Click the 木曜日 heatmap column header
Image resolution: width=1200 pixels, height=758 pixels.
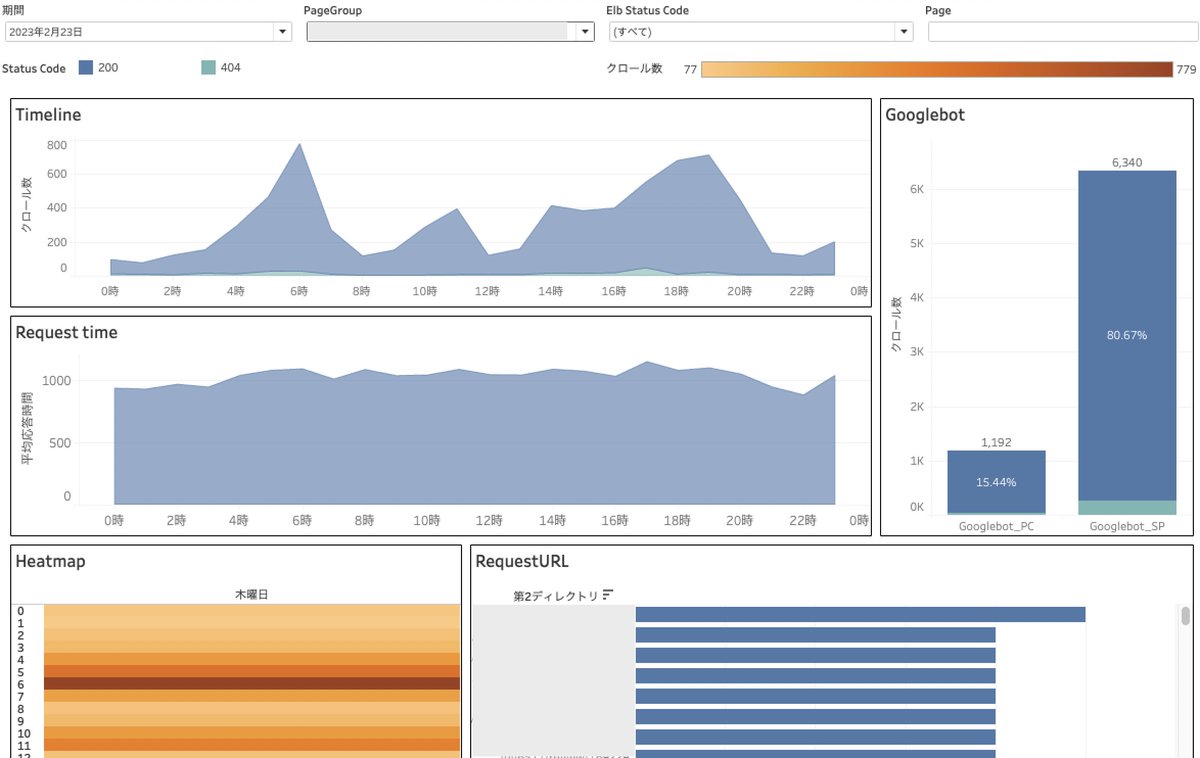point(251,594)
